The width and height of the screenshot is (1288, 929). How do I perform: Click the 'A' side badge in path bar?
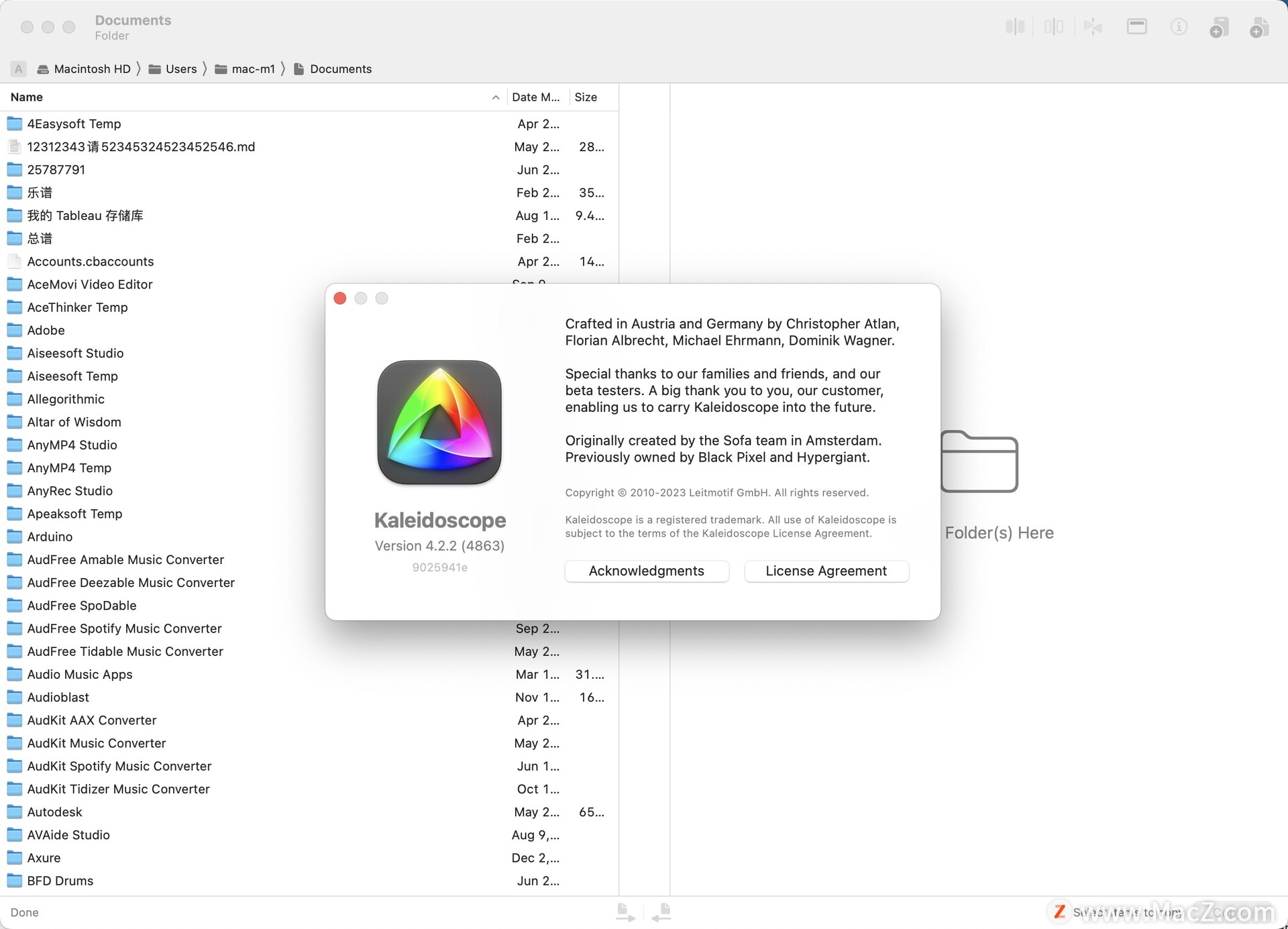pyautogui.click(x=19, y=68)
